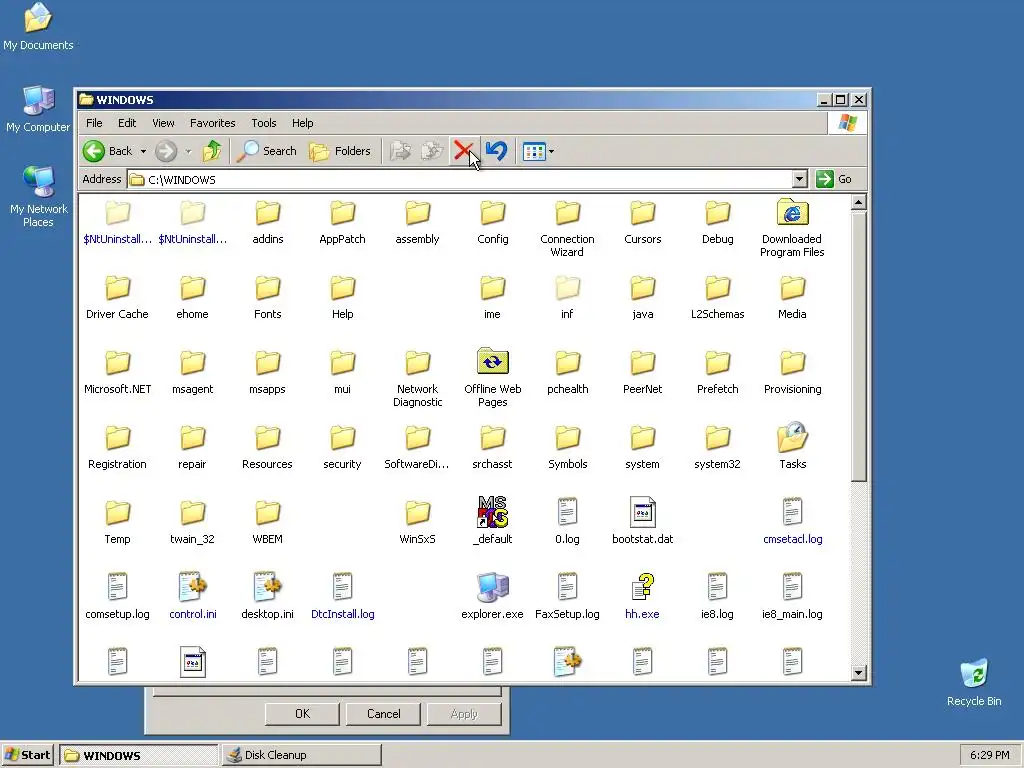
Task: Select the Fonts folder
Action: pyautogui.click(x=267, y=295)
